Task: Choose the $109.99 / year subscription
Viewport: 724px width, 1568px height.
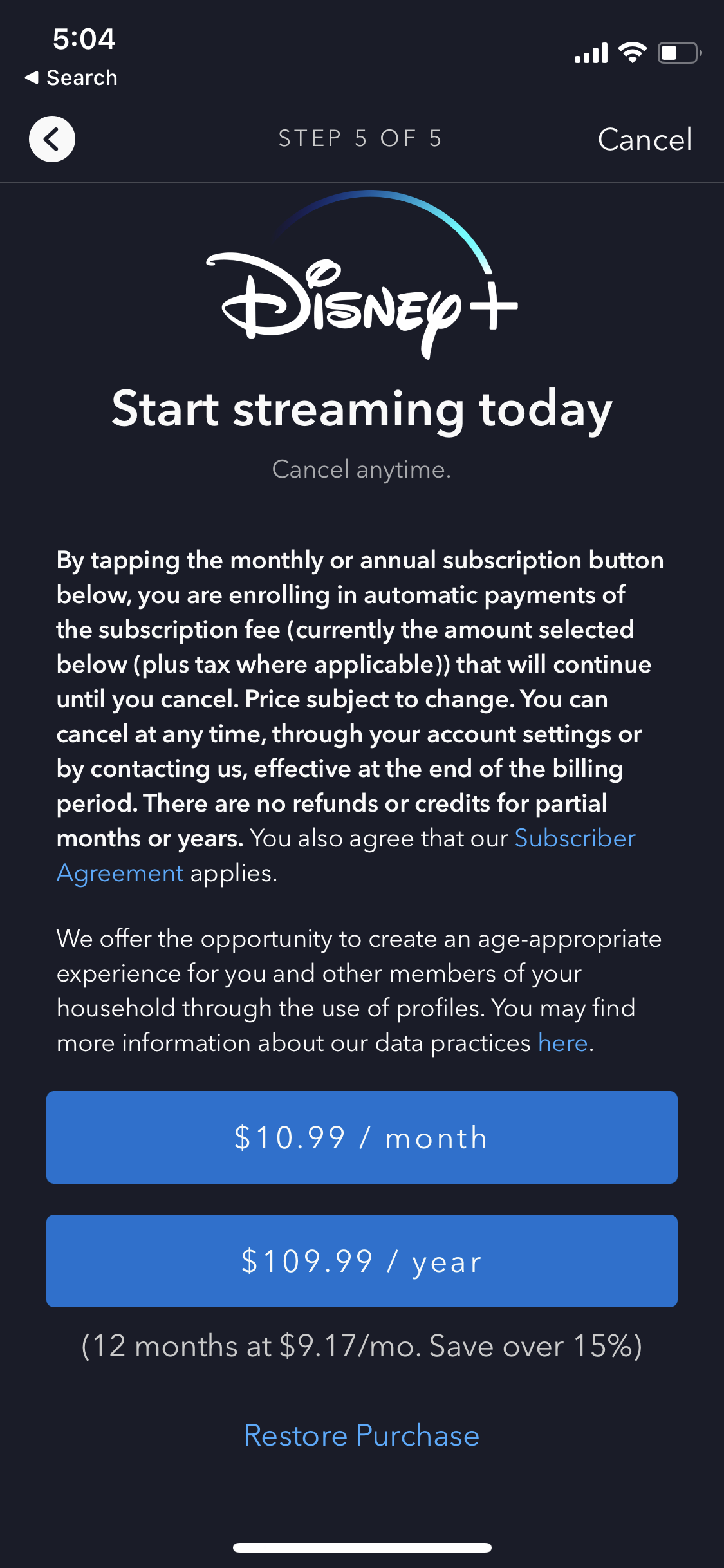Action: [362, 1261]
